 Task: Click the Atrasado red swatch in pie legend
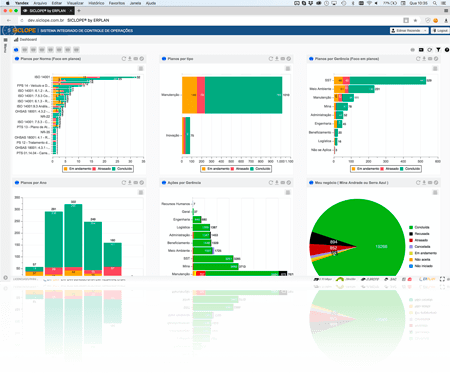point(411,240)
